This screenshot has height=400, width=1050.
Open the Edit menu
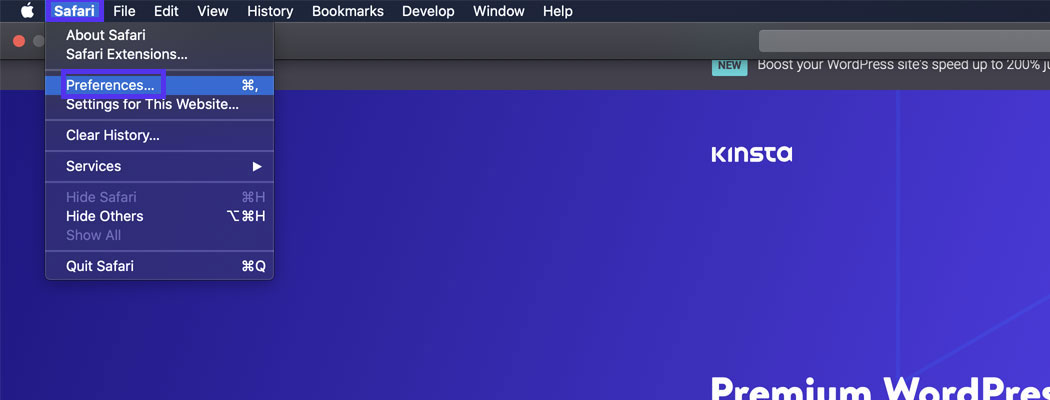tap(166, 11)
